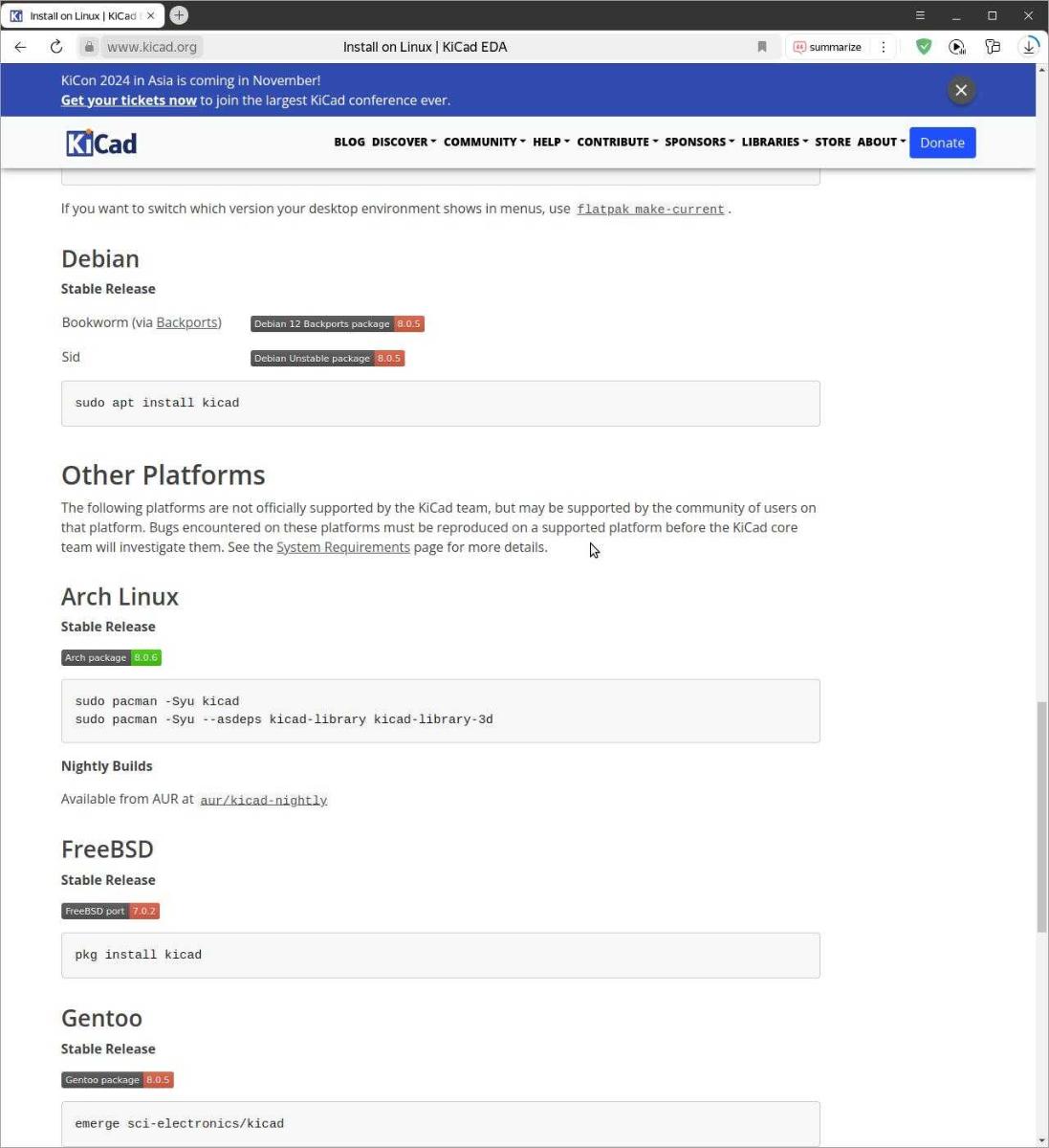The height and width of the screenshot is (1148, 1049).
Task: Click the Arch package 8.0.6 badge
Action: (111, 657)
